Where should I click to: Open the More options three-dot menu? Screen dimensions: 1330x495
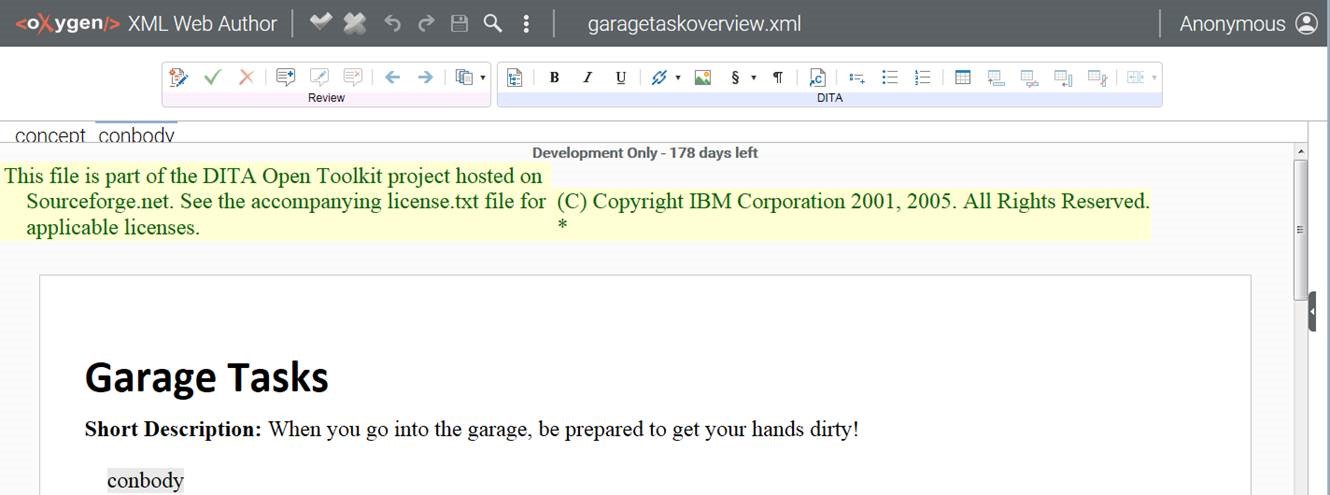(526, 23)
